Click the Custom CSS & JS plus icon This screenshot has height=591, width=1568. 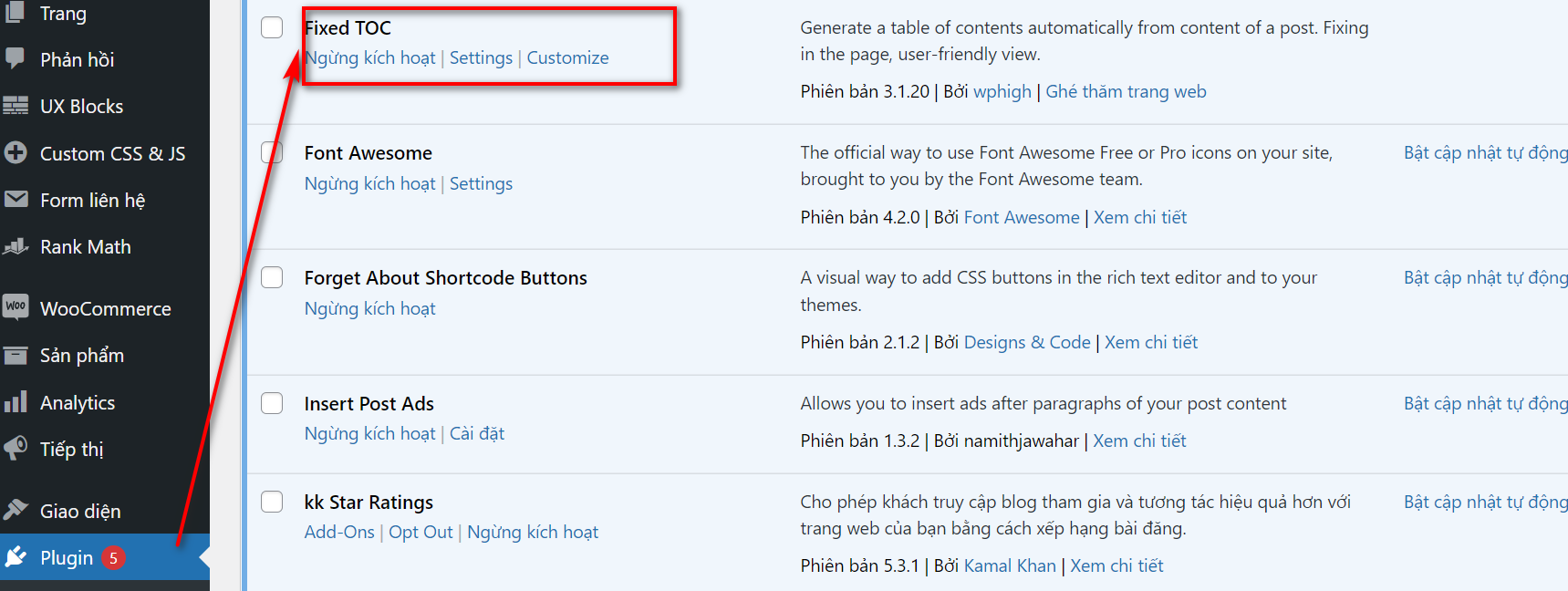pyautogui.click(x=16, y=152)
